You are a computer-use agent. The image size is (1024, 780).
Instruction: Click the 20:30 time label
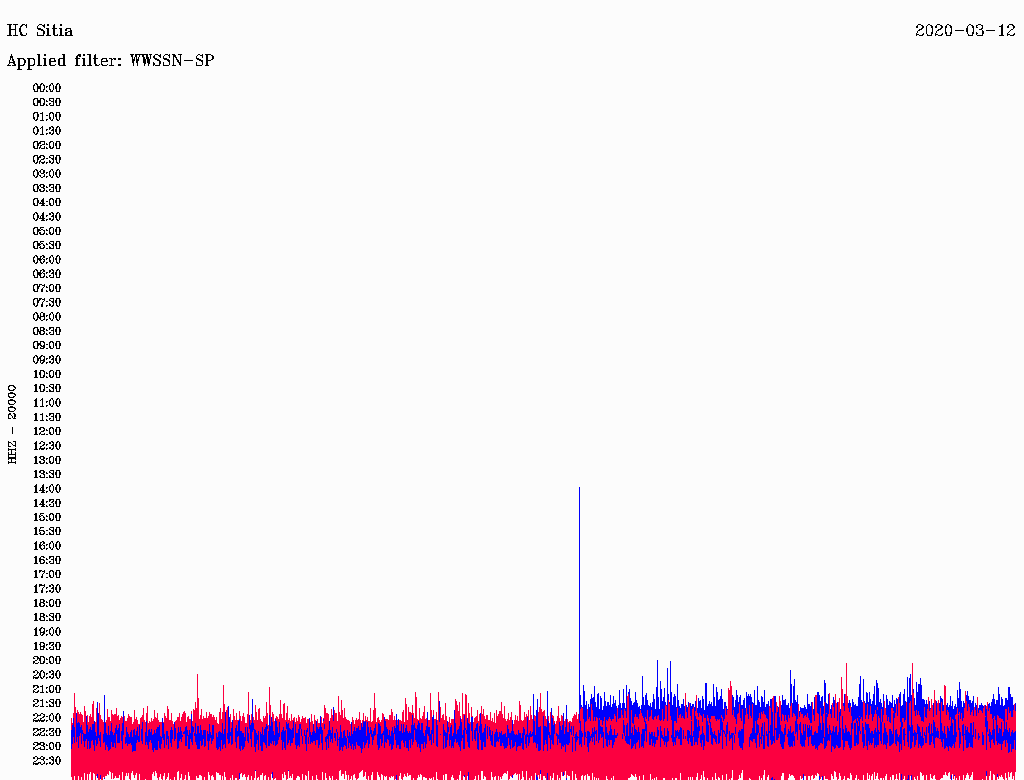pyautogui.click(x=47, y=675)
